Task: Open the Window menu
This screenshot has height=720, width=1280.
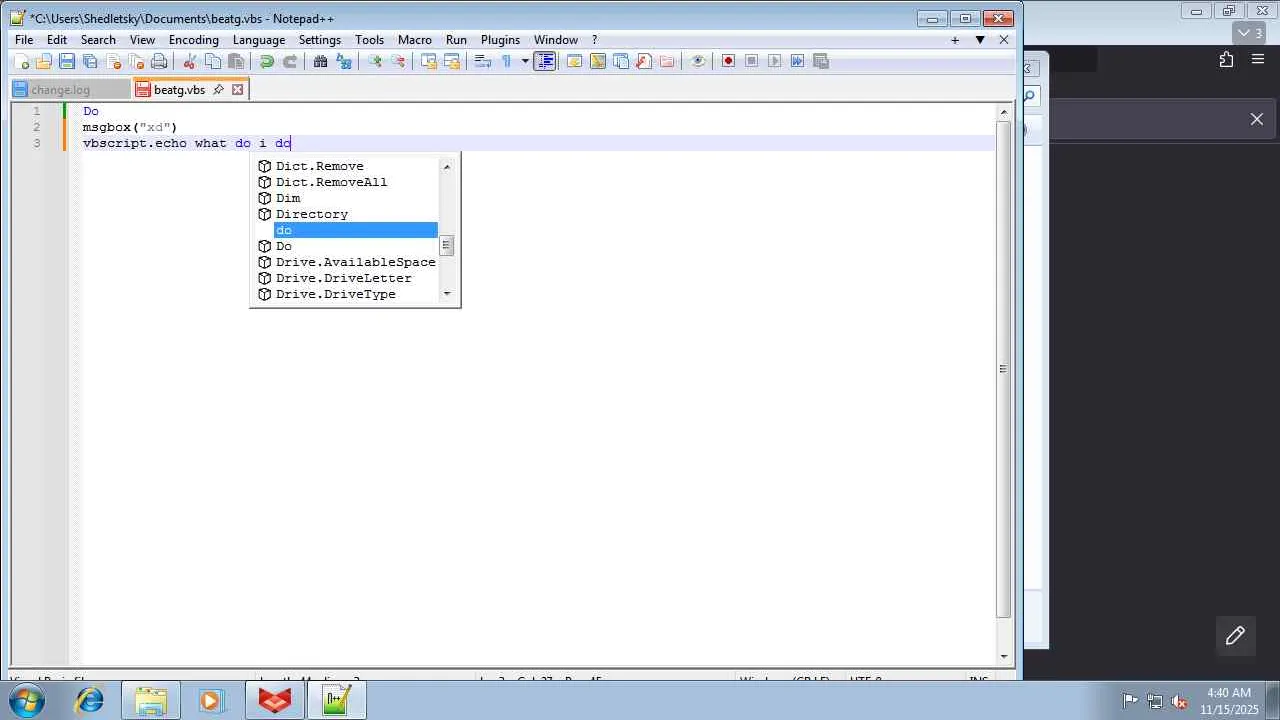Action: (x=556, y=40)
